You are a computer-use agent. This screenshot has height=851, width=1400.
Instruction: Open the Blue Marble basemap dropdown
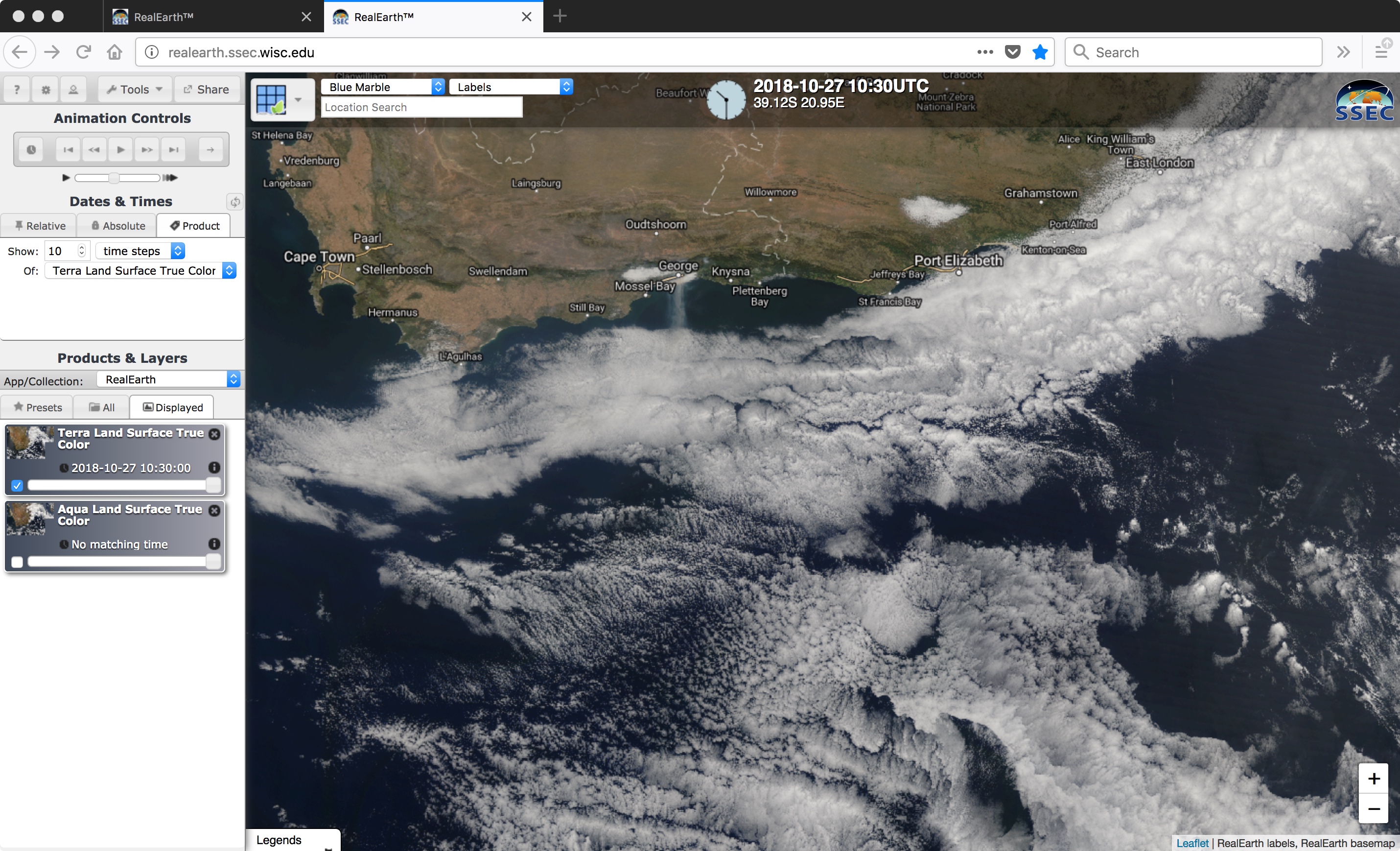pos(382,87)
